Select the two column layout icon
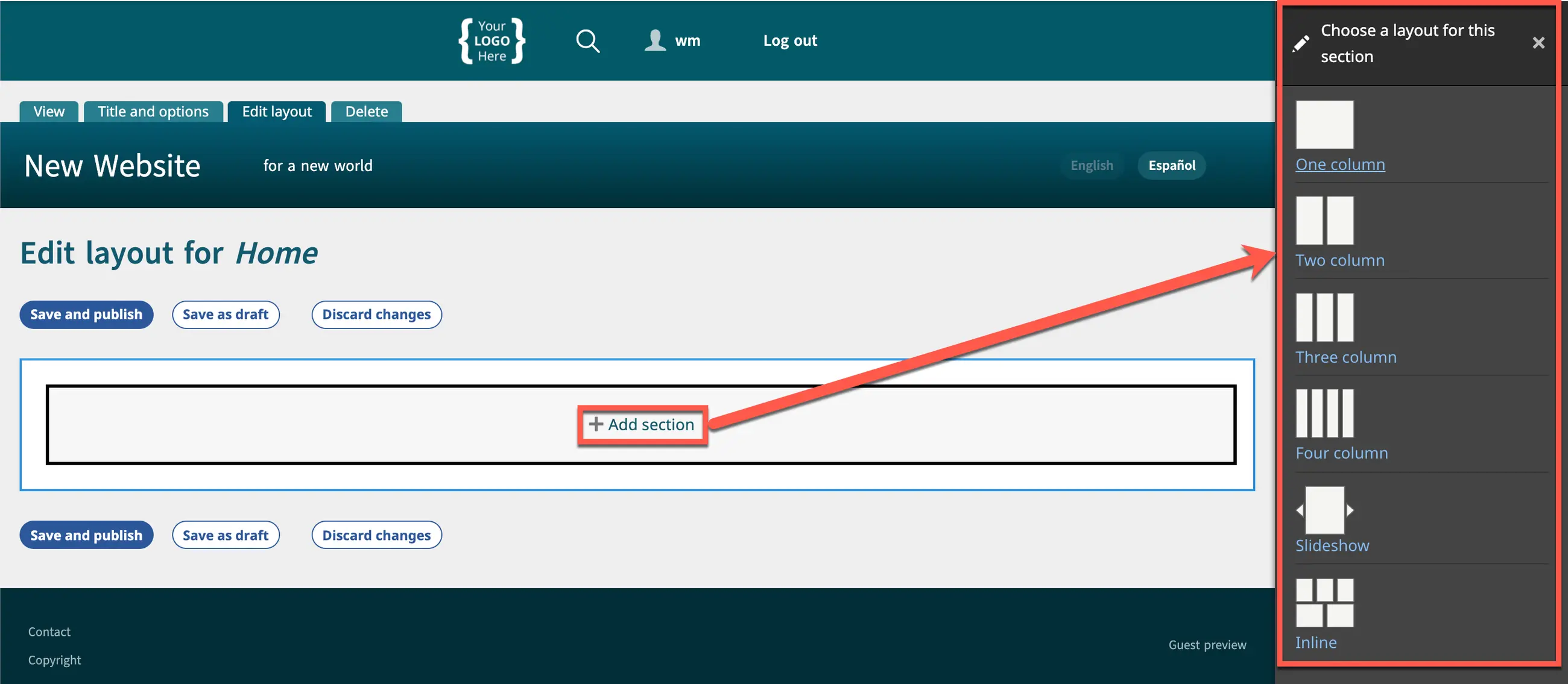The height and width of the screenshot is (684, 1568). [1324, 220]
